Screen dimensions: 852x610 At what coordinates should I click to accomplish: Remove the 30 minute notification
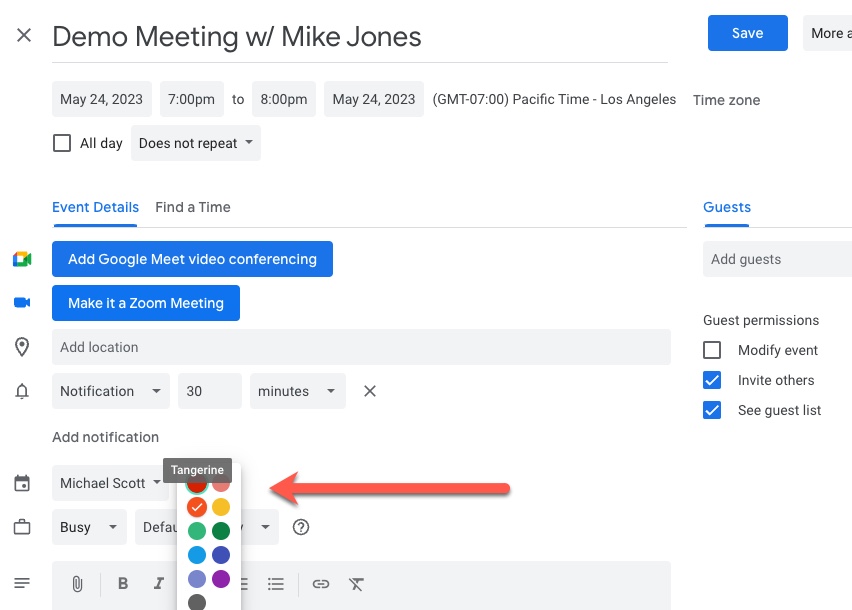(369, 391)
